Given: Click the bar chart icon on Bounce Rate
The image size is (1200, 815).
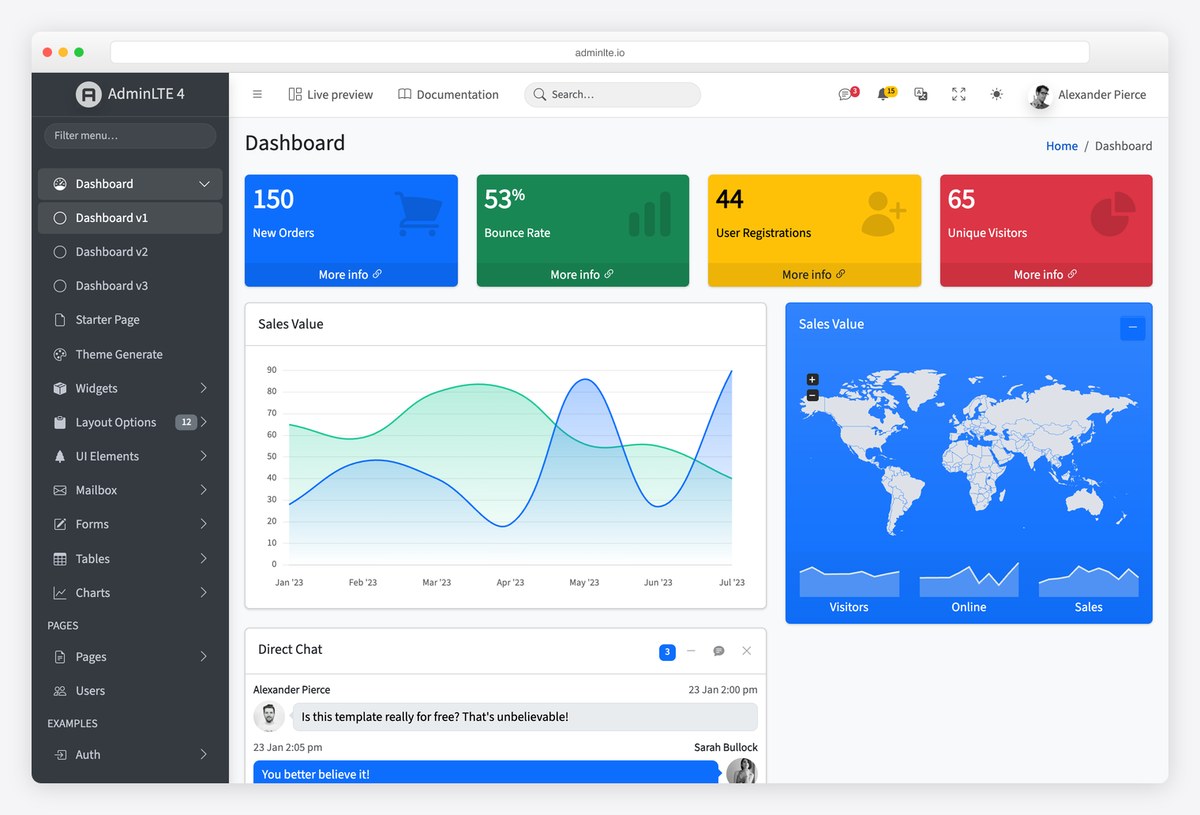Looking at the screenshot, I should 650,214.
